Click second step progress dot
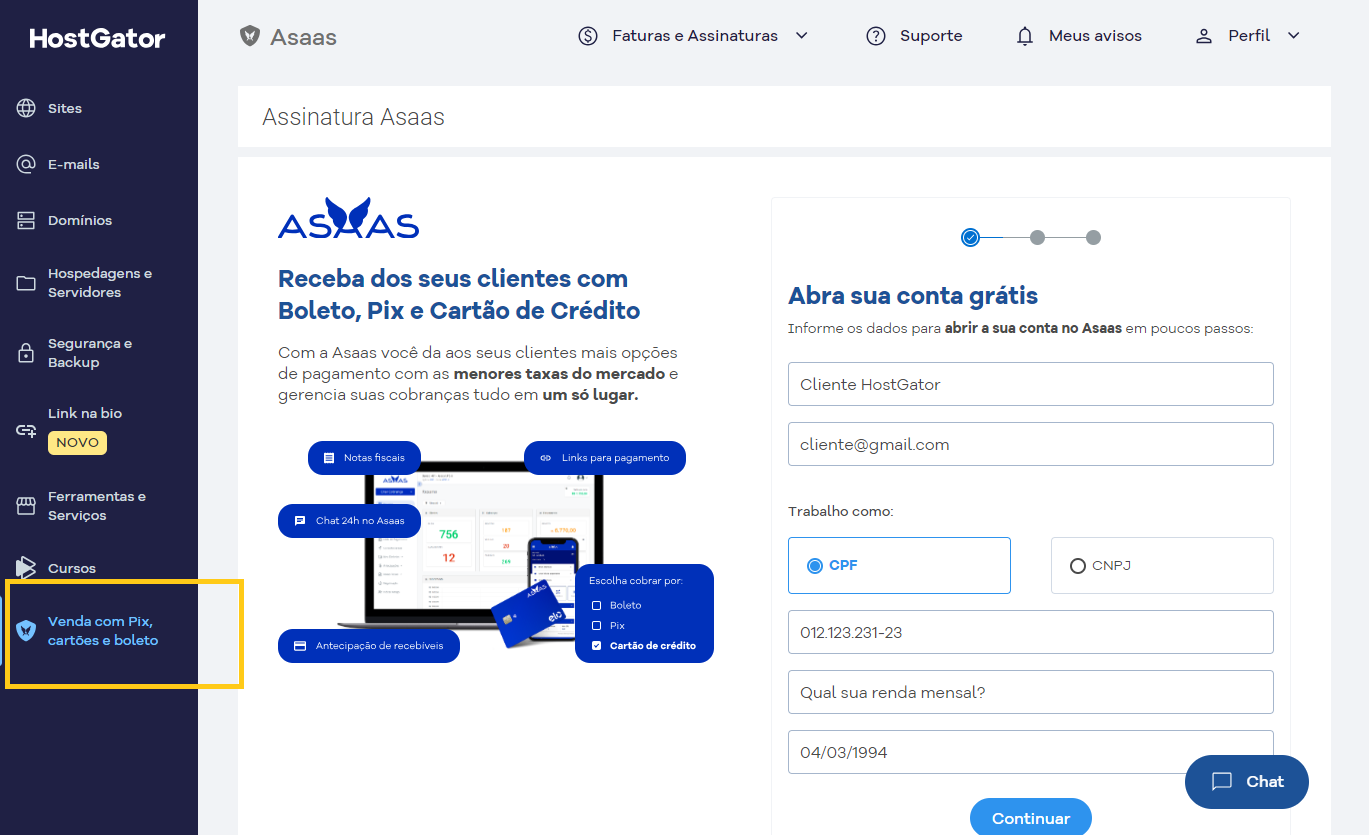1369x835 pixels. tap(1037, 237)
